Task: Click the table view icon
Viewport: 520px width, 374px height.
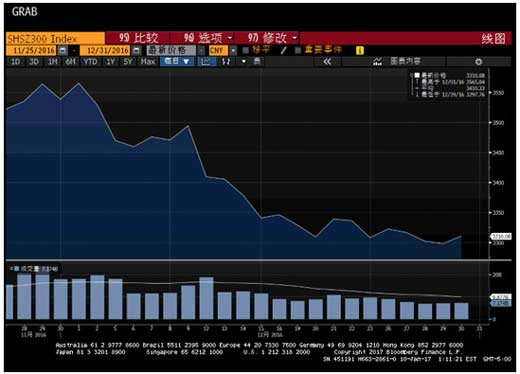Action: (257, 61)
